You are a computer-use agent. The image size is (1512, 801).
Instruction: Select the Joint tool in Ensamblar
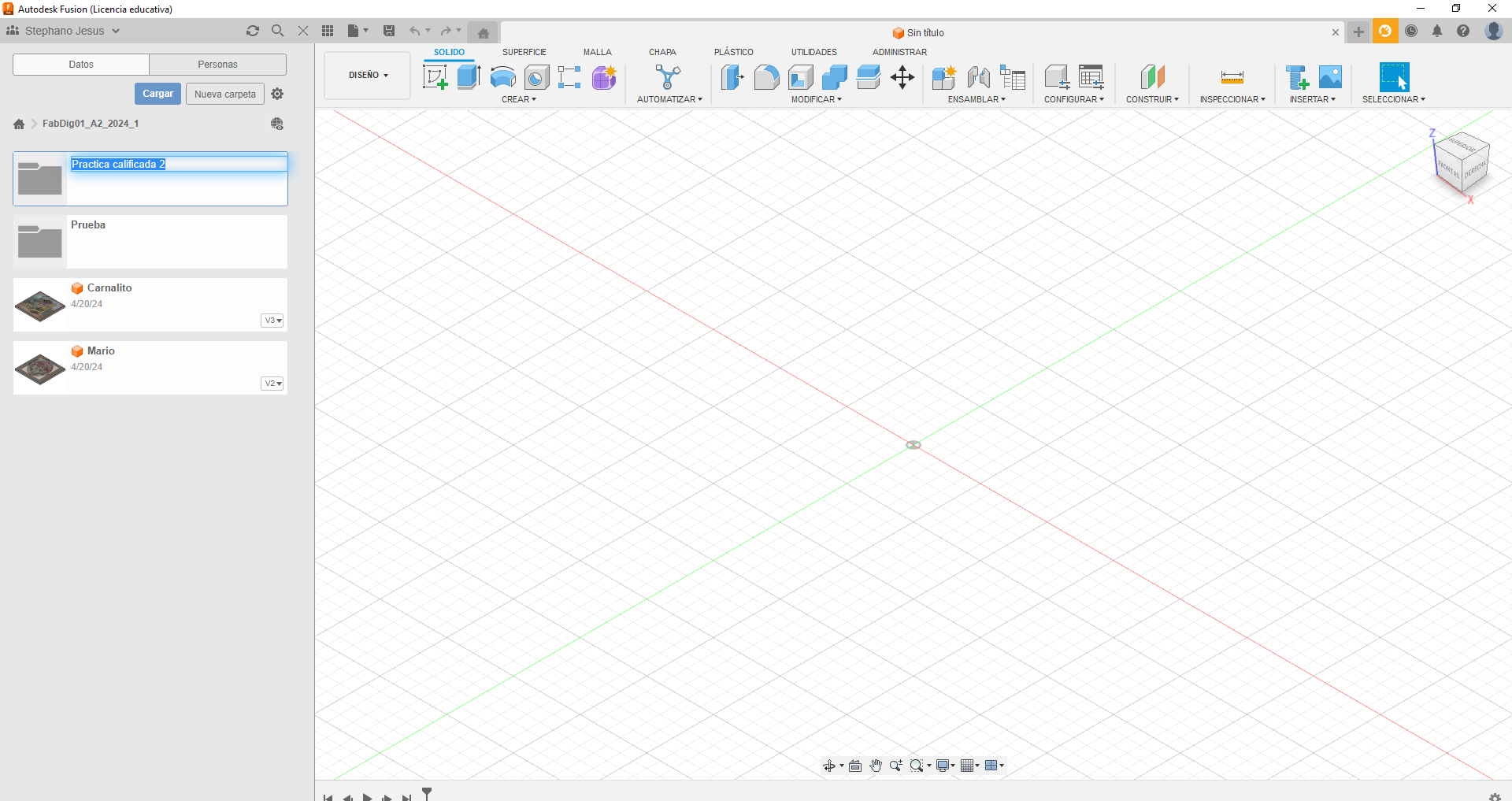pyautogui.click(x=979, y=77)
